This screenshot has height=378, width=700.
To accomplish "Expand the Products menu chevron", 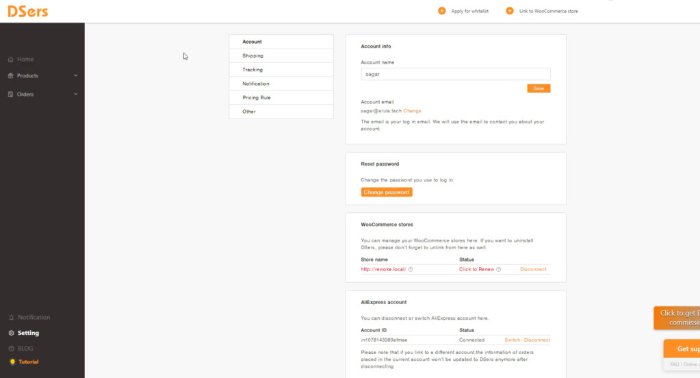I will 75,76.
